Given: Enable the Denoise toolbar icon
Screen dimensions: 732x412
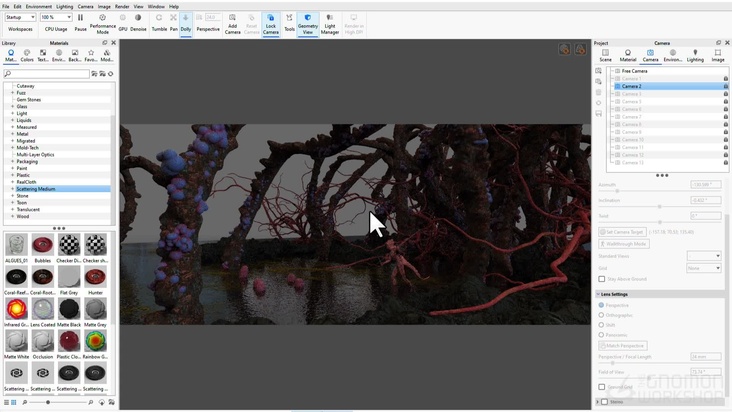Looking at the screenshot, I should (x=138, y=18).
